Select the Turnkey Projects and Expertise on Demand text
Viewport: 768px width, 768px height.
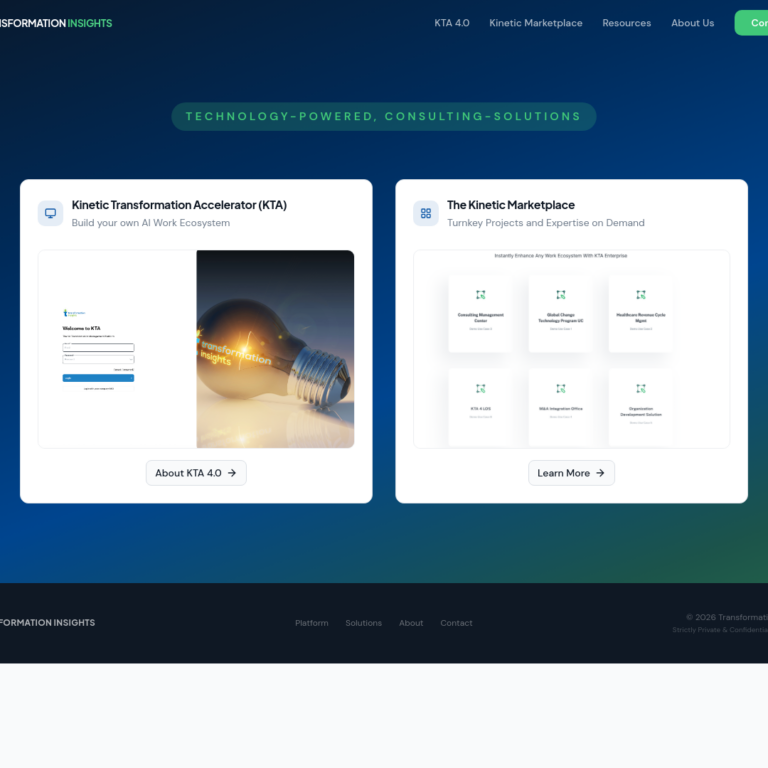[x=546, y=223]
